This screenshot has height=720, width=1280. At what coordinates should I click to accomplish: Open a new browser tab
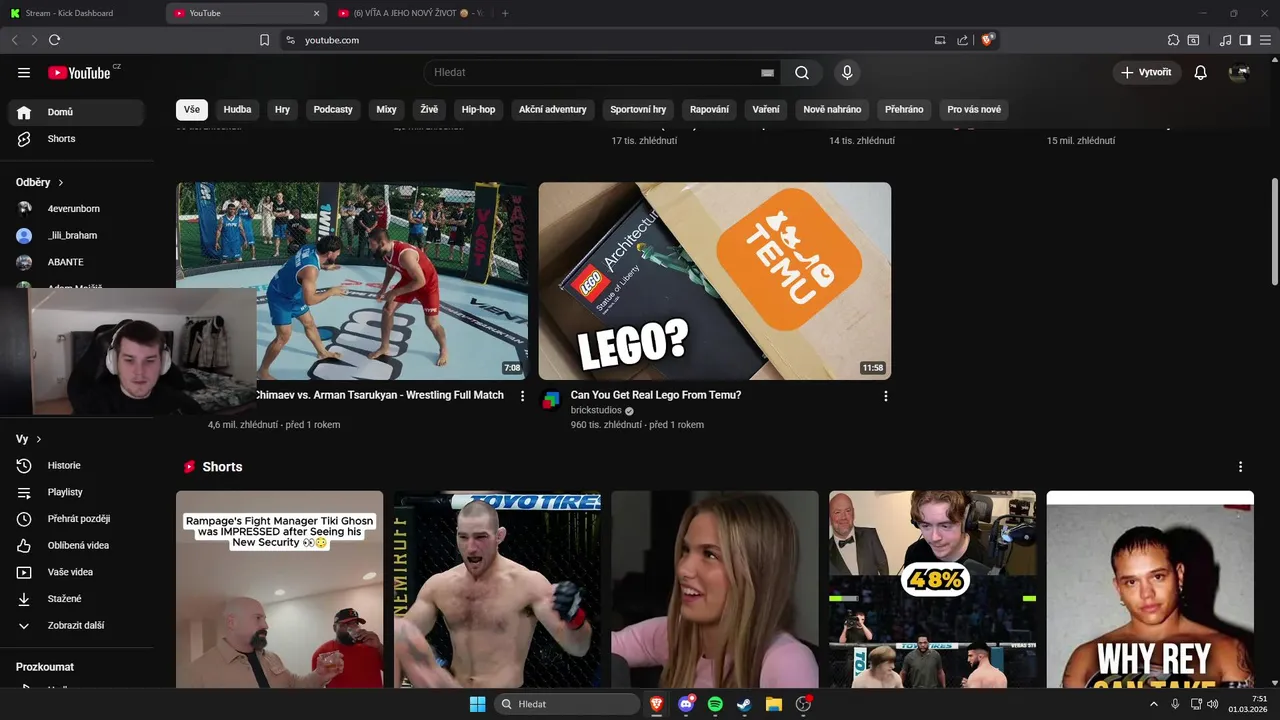pos(505,13)
